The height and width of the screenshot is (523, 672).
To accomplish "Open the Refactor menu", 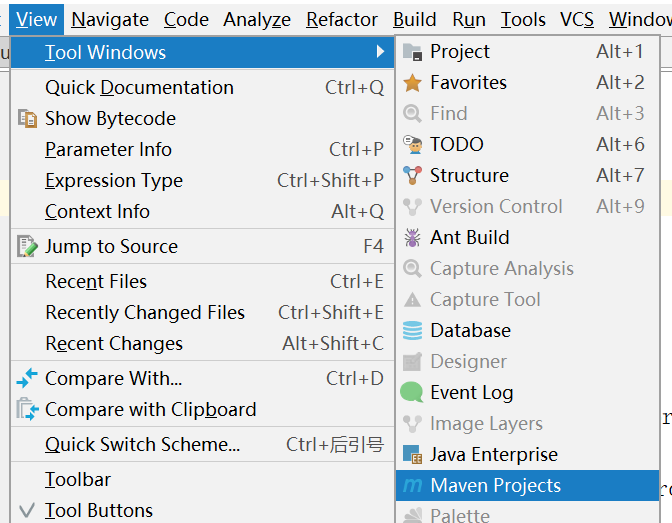I will pyautogui.click(x=342, y=19).
